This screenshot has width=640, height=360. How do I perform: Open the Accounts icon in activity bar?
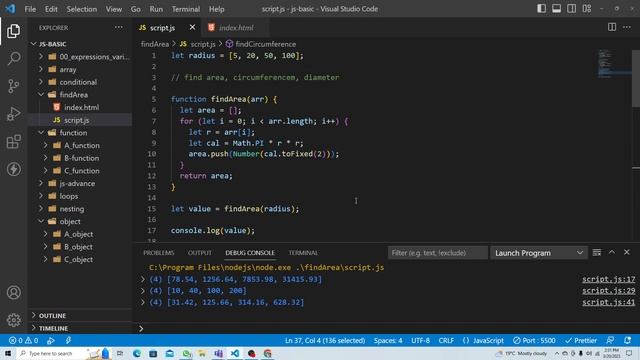tap(13, 292)
